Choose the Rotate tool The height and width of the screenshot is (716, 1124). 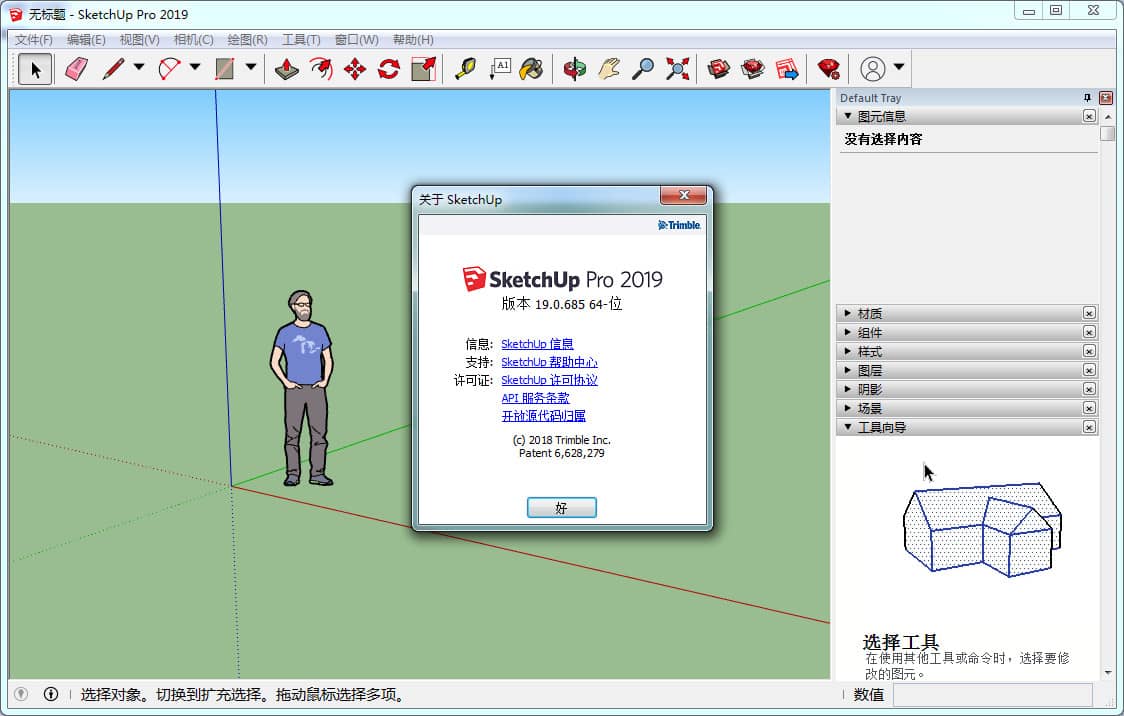click(x=389, y=69)
